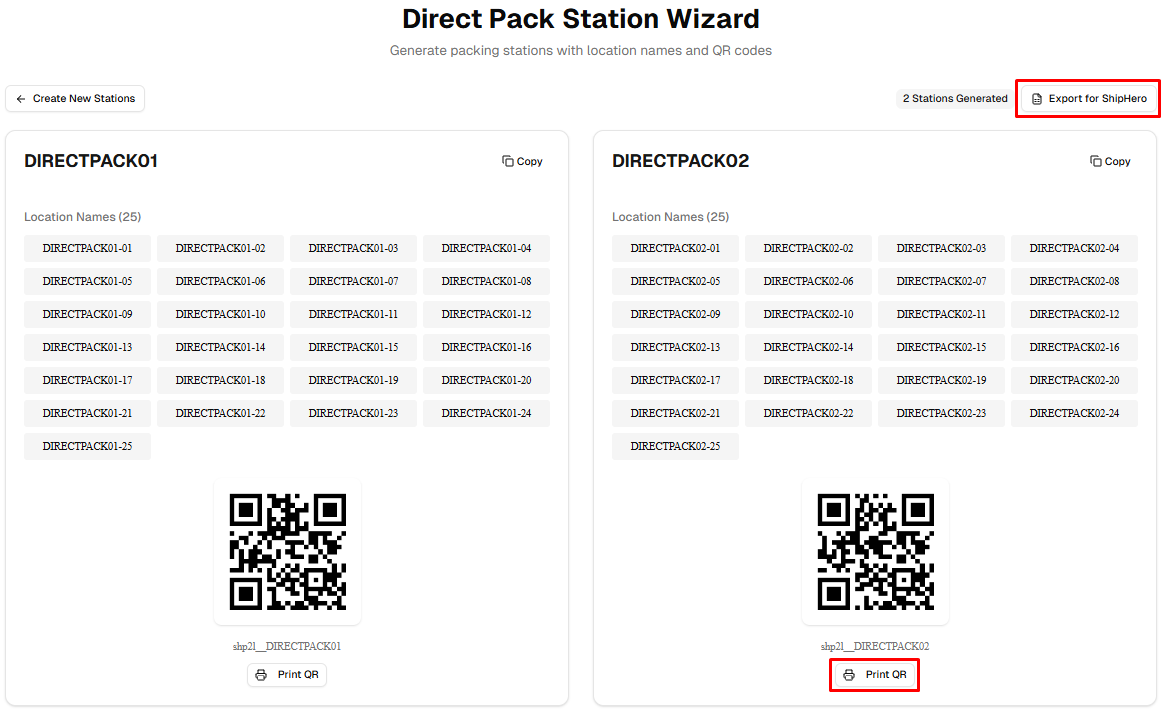Click the DIRECTPACK01 QR code image
This screenshot has height=710, width=1163.
[287, 551]
